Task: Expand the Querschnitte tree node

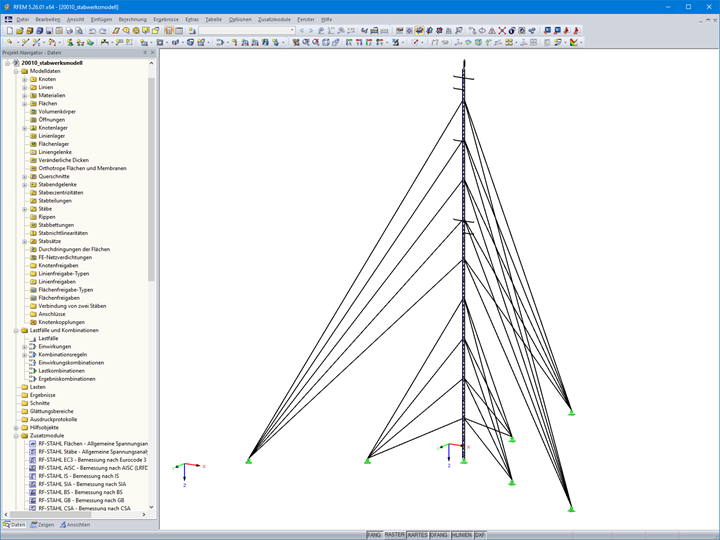Action: 25,177
